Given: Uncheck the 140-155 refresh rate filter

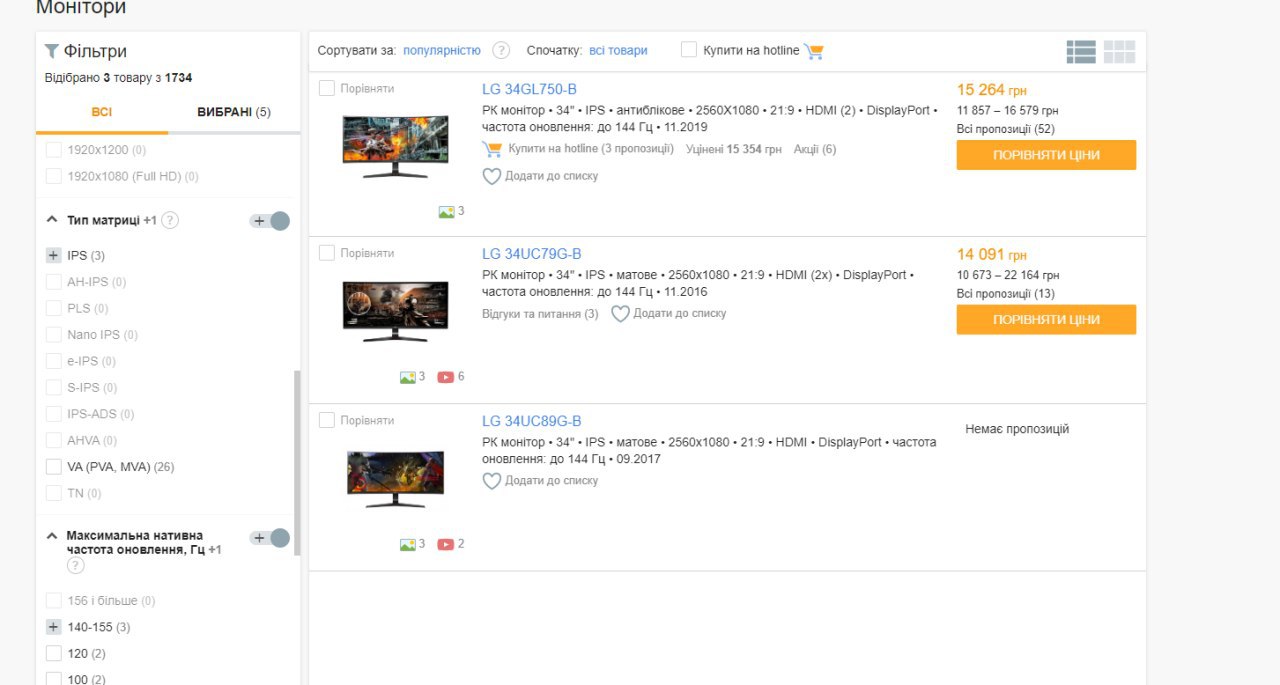Looking at the screenshot, I should (x=54, y=627).
